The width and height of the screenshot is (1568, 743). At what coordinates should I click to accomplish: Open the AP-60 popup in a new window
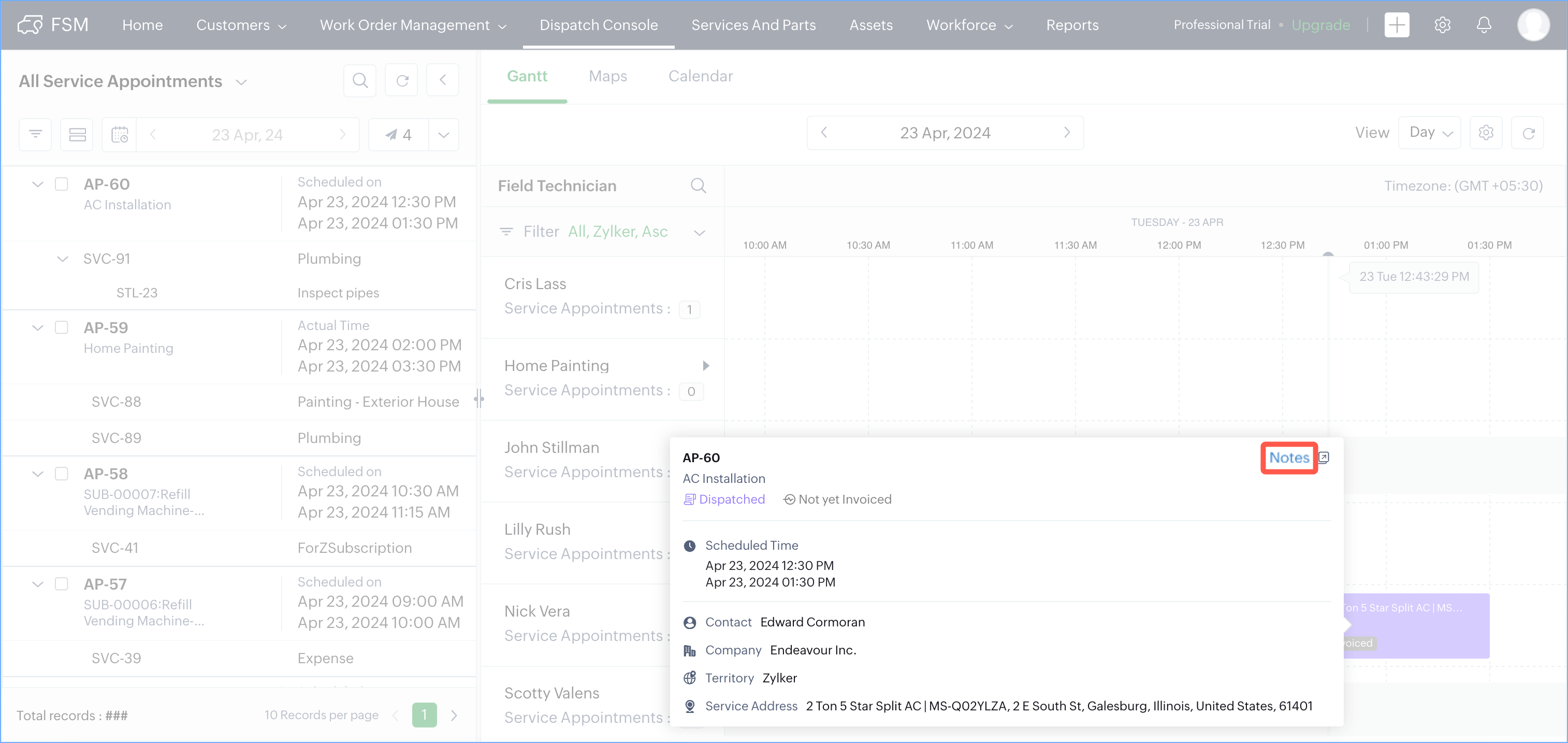click(1323, 458)
